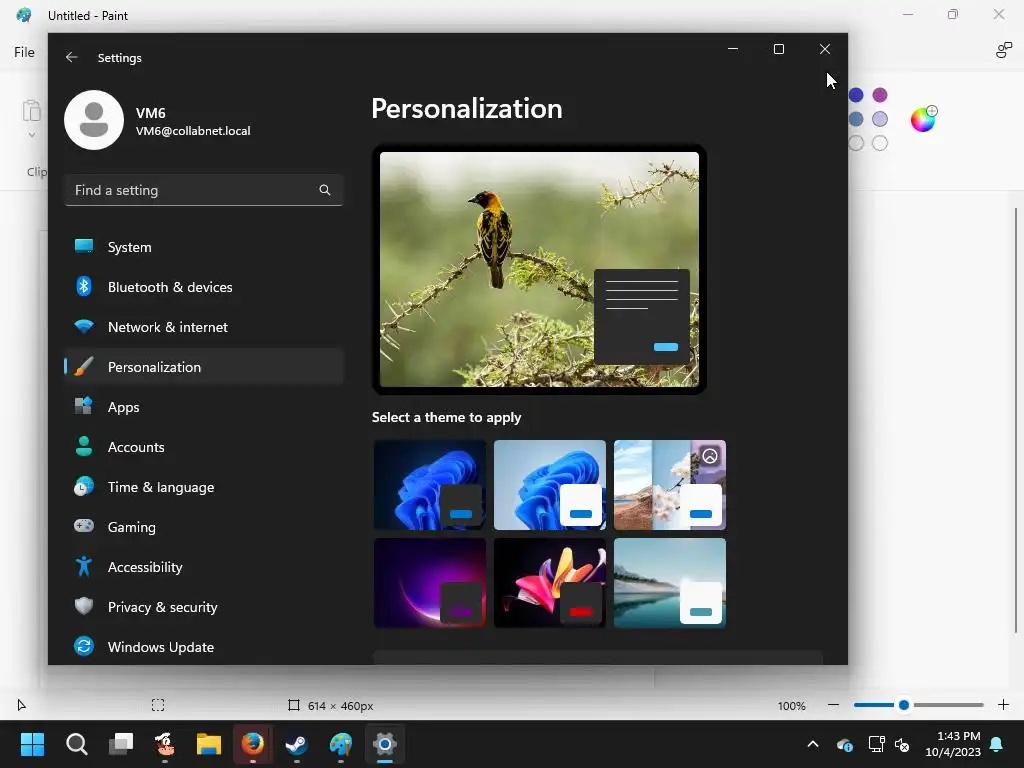The width and height of the screenshot is (1024, 768).
Task: Pick the dark blue color swatch in Paint
Action: (x=856, y=95)
